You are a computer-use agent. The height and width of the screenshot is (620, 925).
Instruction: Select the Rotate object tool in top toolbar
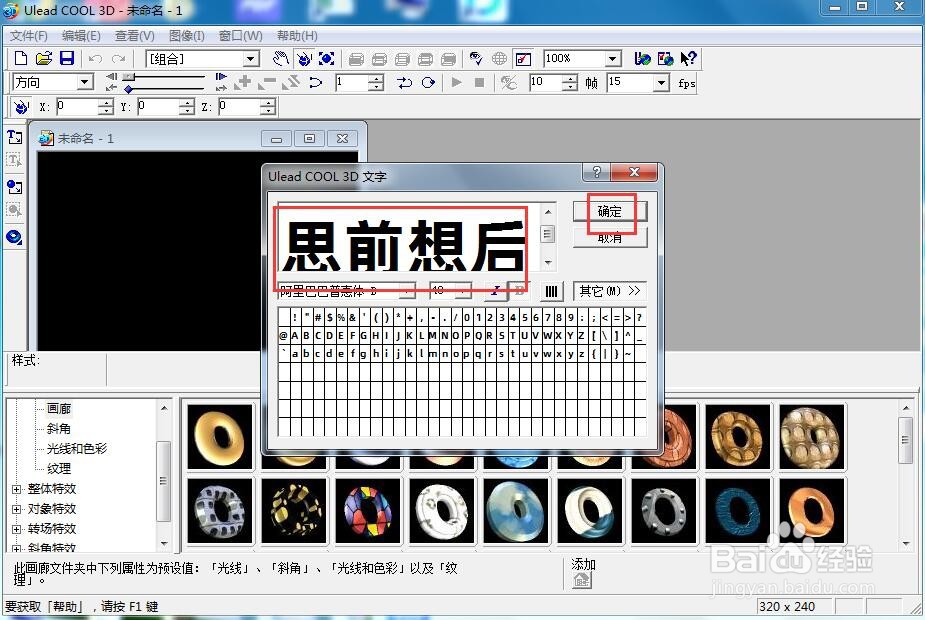tap(304, 58)
